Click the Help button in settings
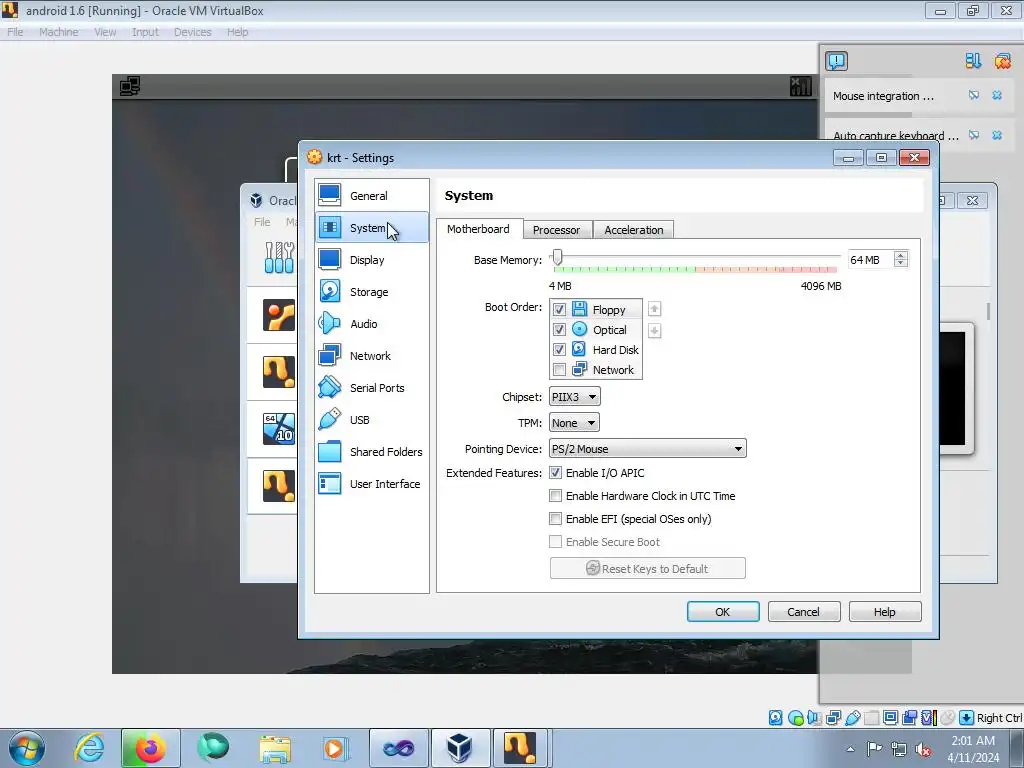Screen dimensions: 1024x768 [885, 612]
